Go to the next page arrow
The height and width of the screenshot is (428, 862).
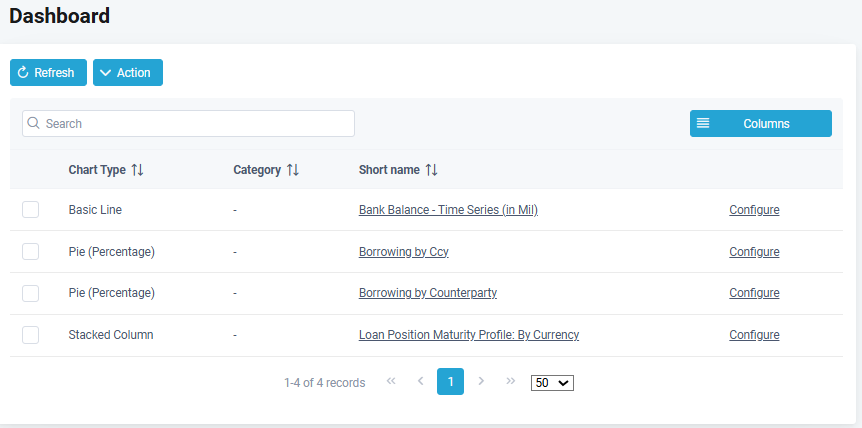(481, 382)
